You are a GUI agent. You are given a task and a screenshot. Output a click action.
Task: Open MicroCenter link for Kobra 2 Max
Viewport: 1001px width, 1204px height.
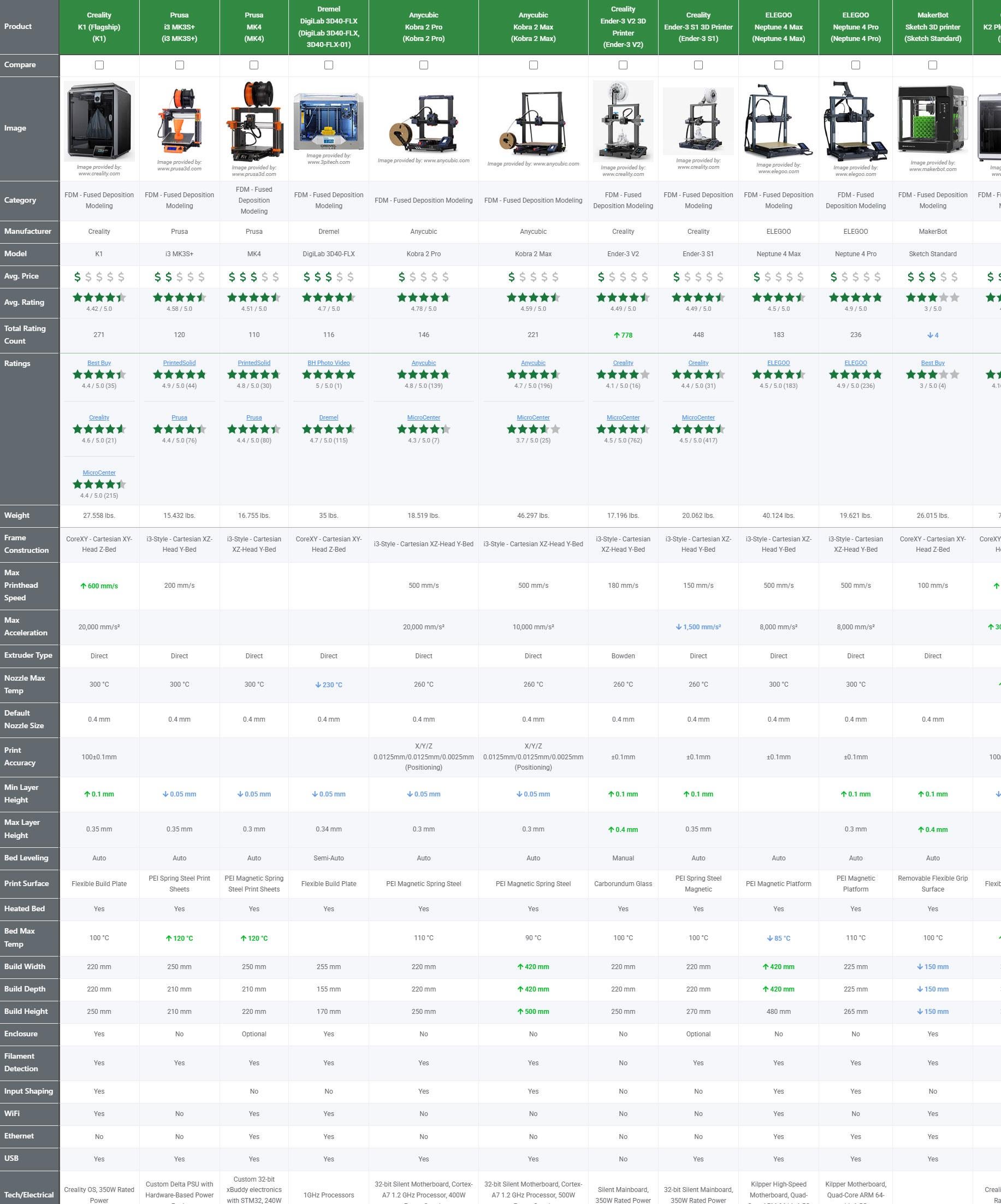(x=533, y=417)
